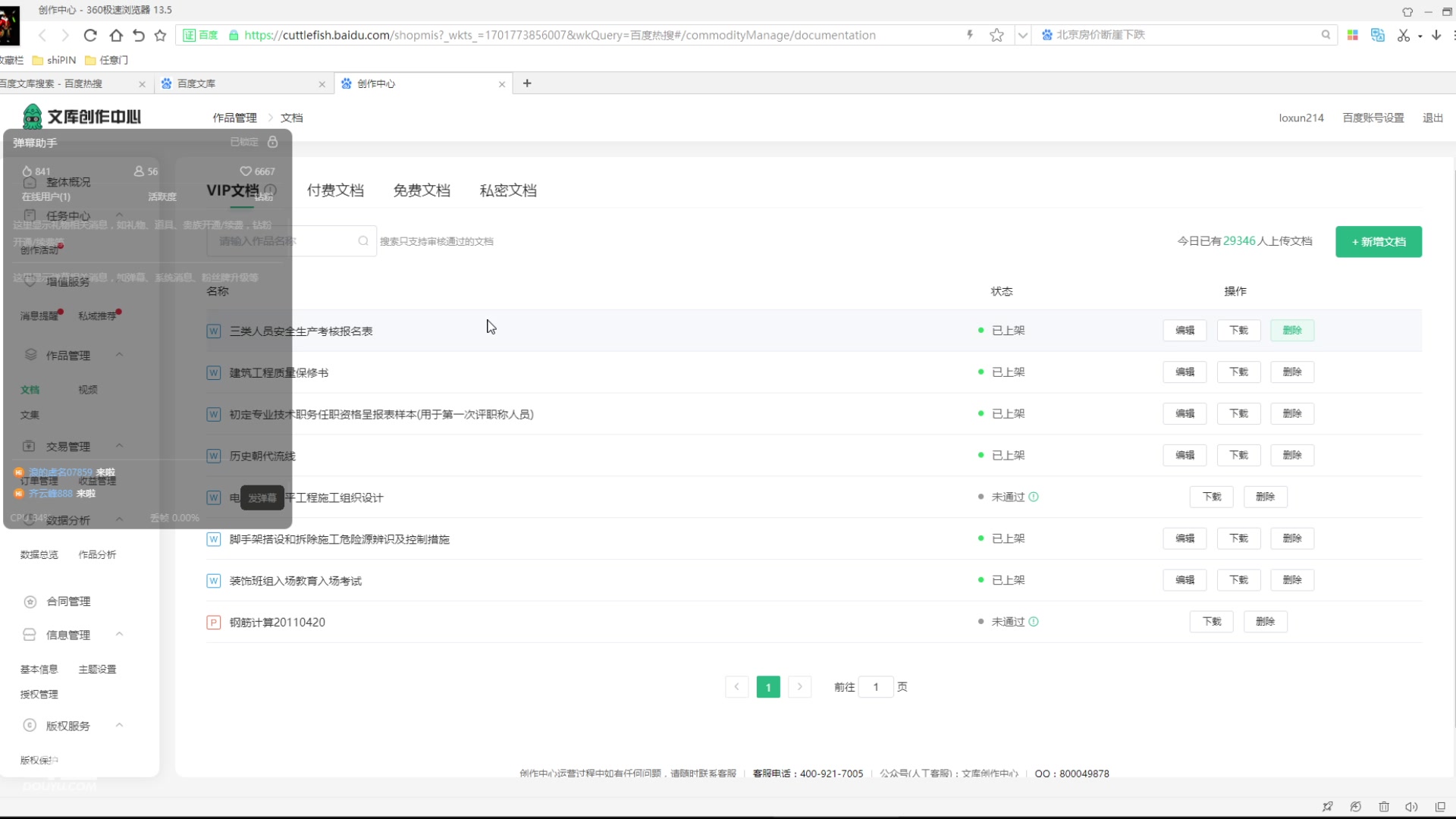Image resolution: width=1456 pixels, height=819 pixels.
Task: Close the 百度文库 tab
Action: tap(322, 84)
